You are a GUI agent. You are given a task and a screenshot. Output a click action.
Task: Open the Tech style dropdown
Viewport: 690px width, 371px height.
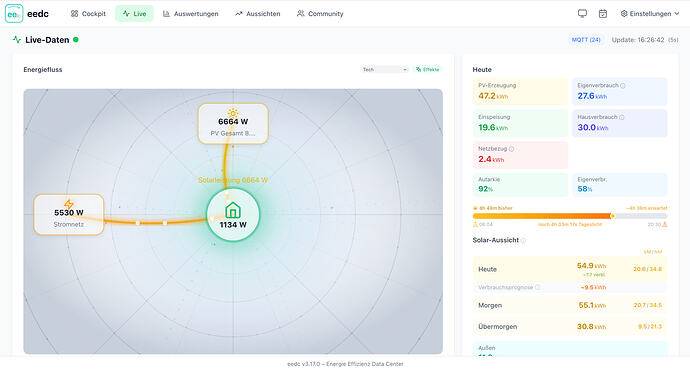point(385,70)
